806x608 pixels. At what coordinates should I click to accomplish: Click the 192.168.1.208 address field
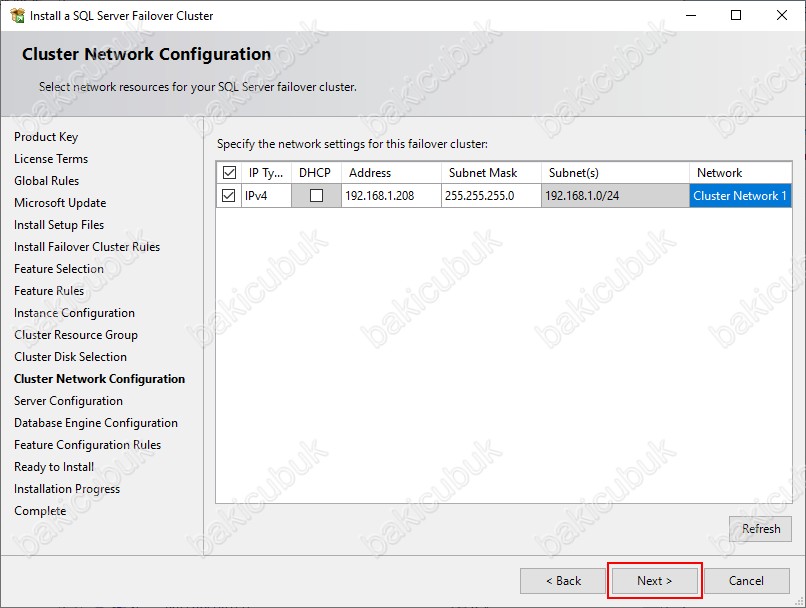390,196
